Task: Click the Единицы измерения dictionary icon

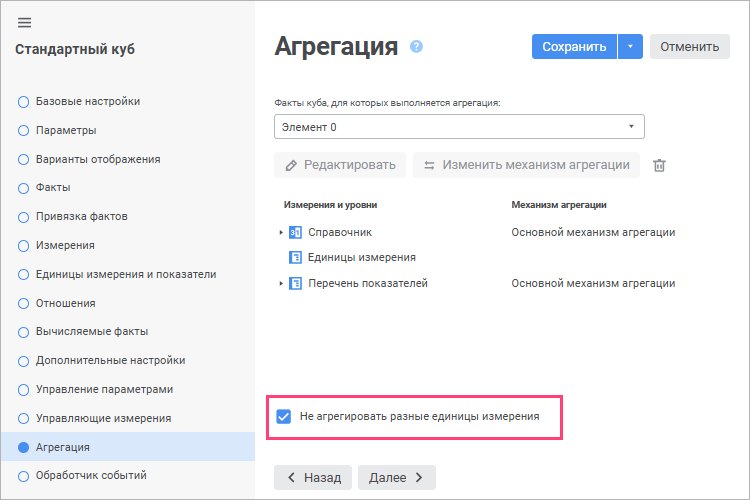Action: tap(295, 257)
